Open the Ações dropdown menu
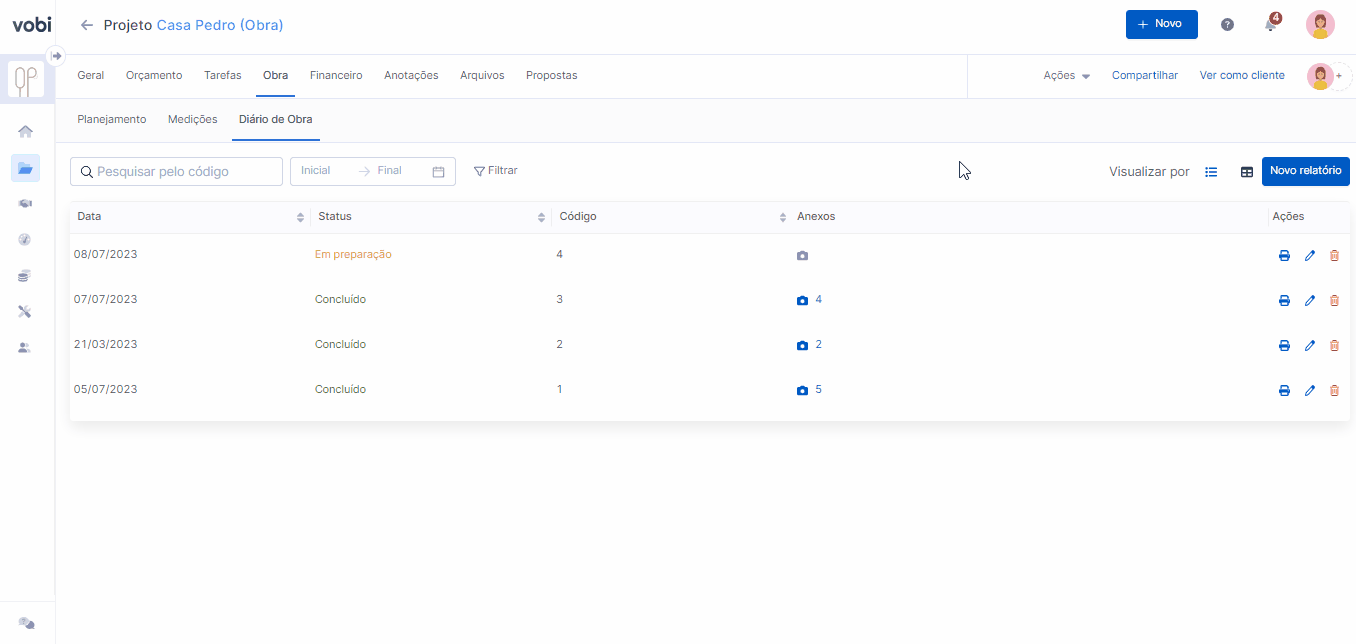The height and width of the screenshot is (644, 1356). pos(1066,76)
